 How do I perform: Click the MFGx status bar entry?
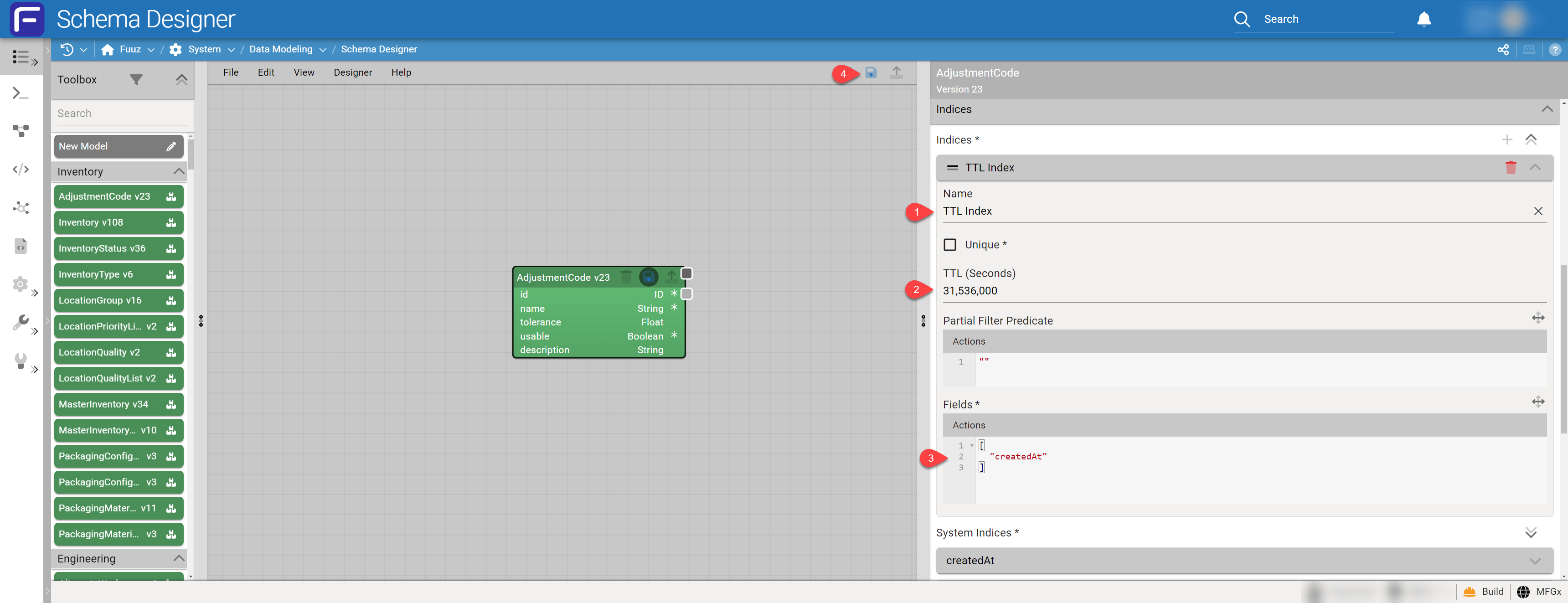pos(1539,592)
